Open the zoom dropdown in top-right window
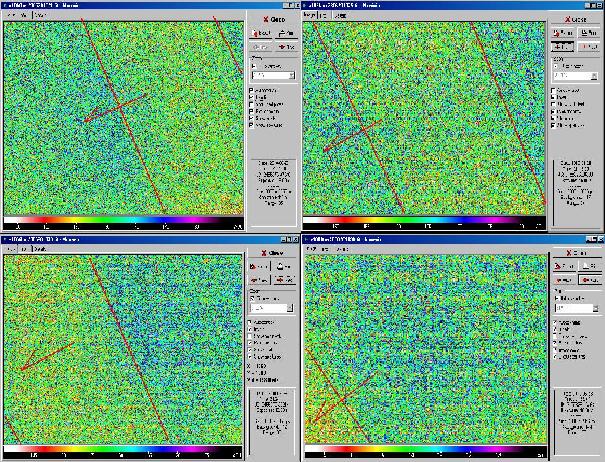The image size is (605, 462). pos(593,75)
